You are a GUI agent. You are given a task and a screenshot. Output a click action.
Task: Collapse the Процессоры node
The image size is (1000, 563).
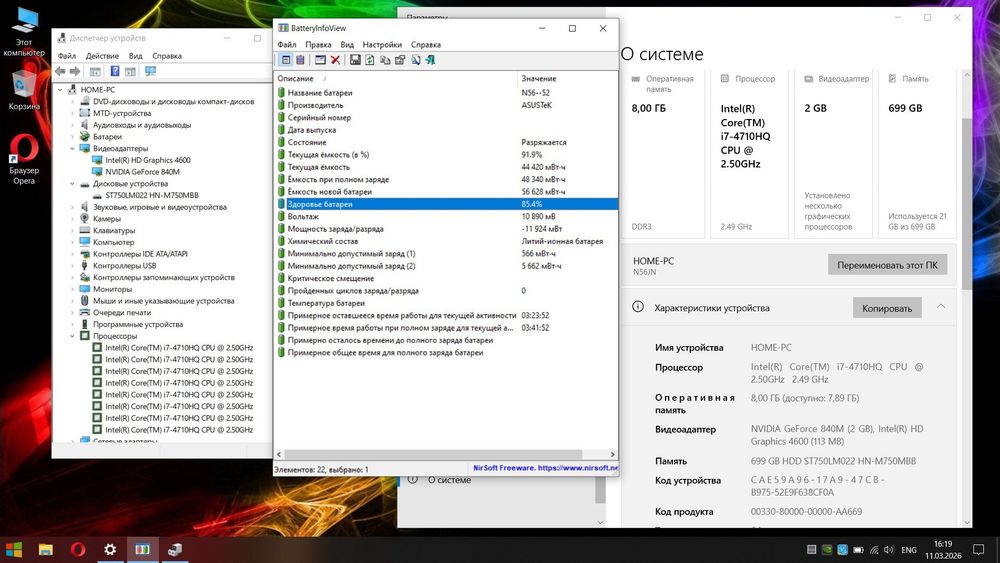(72, 336)
